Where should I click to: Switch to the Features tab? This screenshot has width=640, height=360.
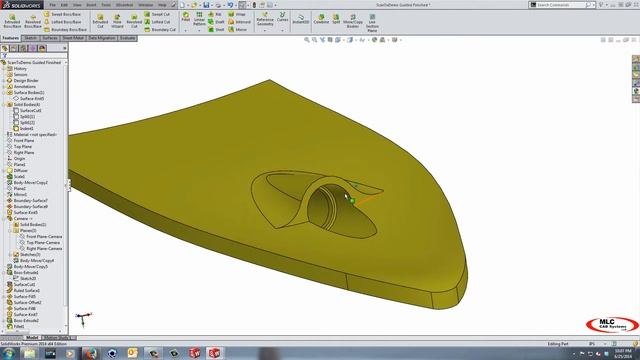[11, 38]
